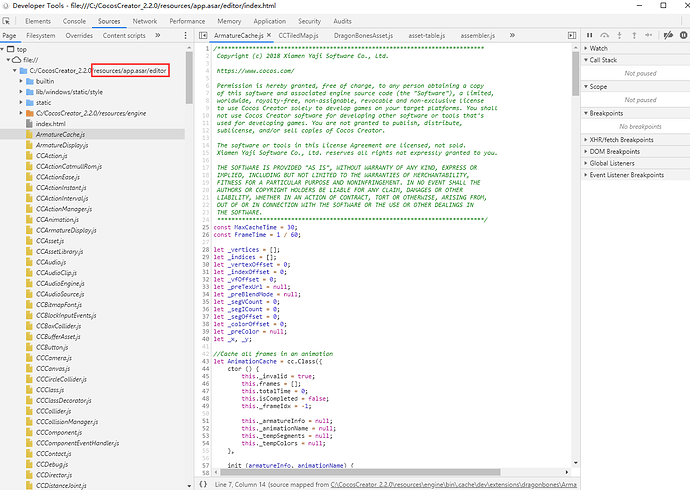The width and height of the screenshot is (690, 490).
Task: Close the ArmatureCache.js editor tab
Action: 271,35
